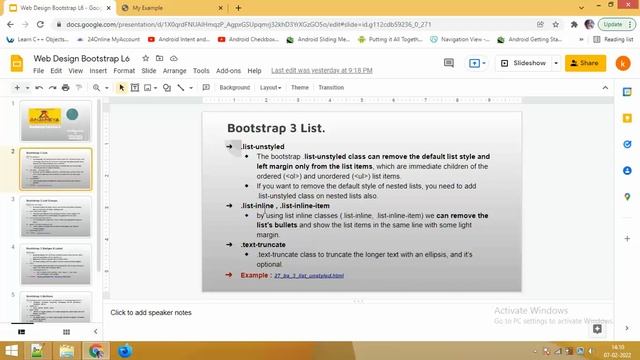Hide the side panel arrow
640x360 pixels.
click(x=627, y=328)
